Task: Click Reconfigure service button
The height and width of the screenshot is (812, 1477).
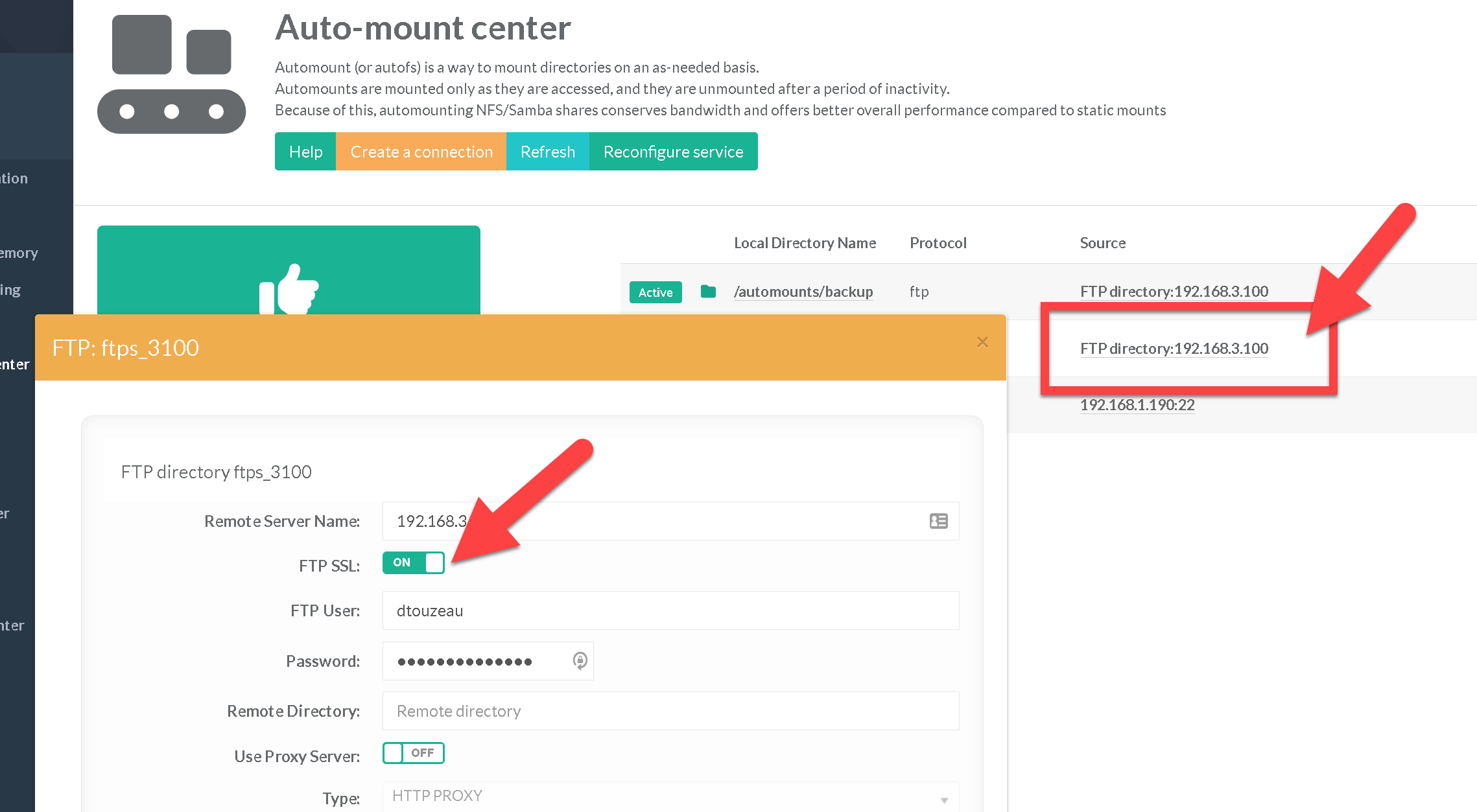Action: (673, 152)
